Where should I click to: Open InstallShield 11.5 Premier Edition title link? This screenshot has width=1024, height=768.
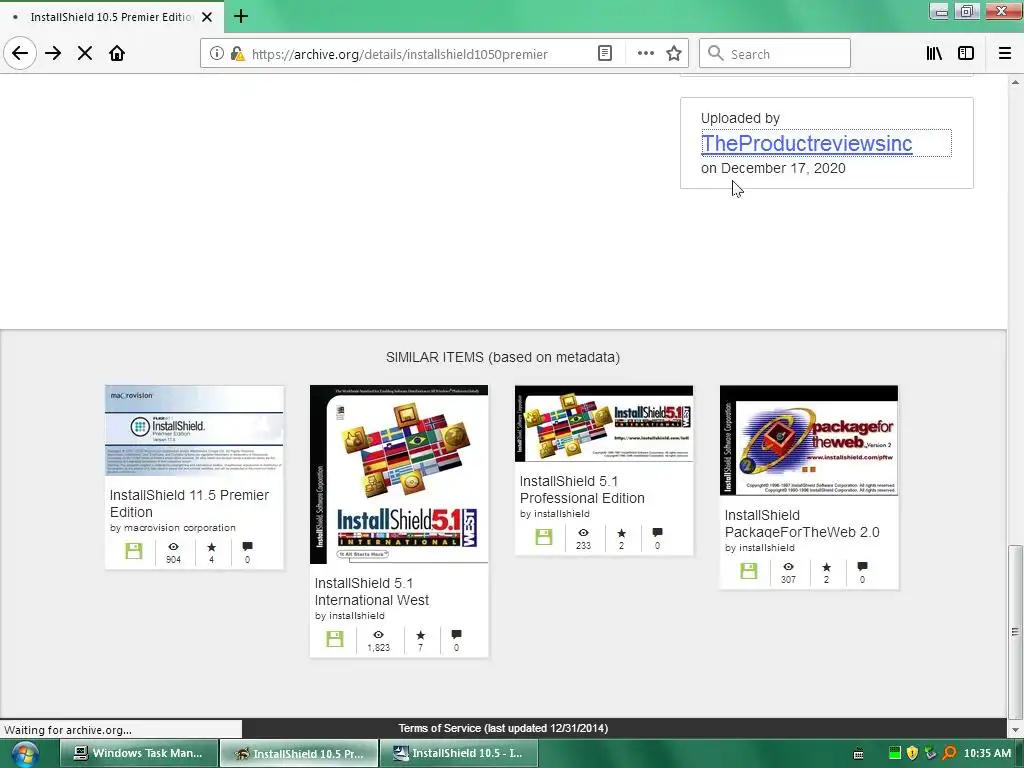189,504
